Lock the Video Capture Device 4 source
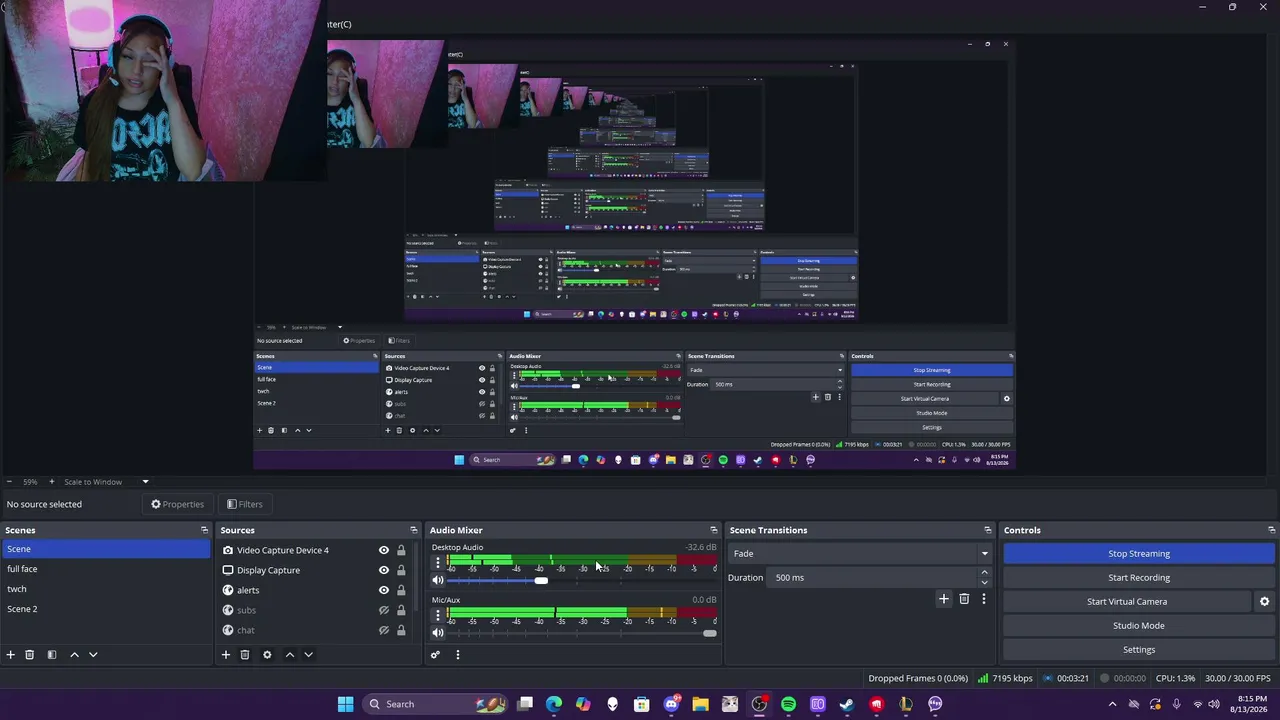This screenshot has width=1280, height=720. coord(401,550)
